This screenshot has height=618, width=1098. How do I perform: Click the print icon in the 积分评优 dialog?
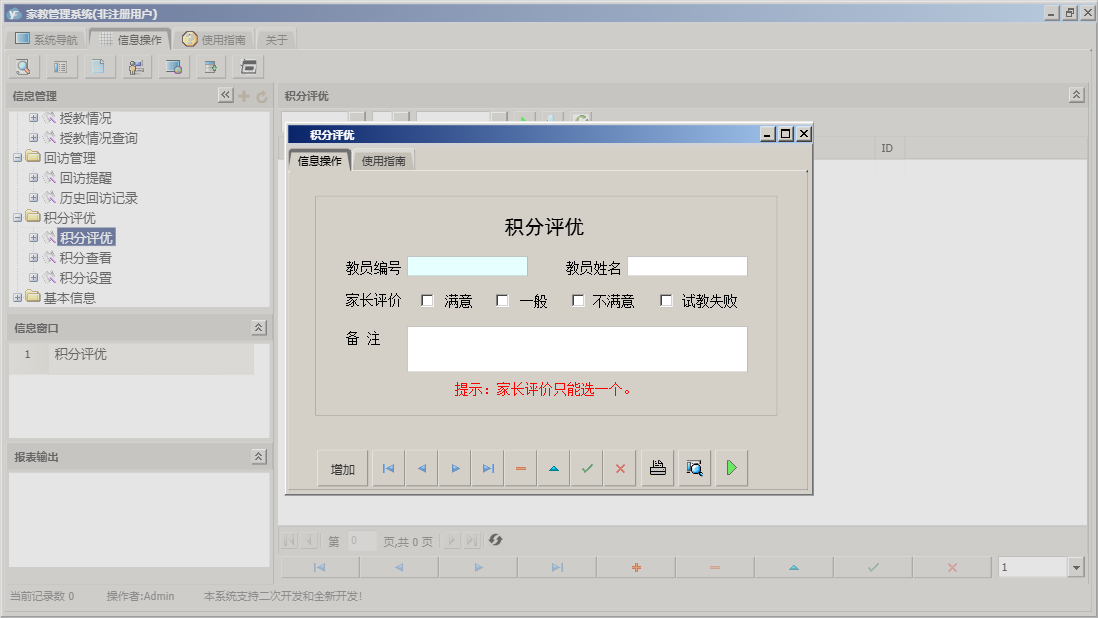[657, 468]
